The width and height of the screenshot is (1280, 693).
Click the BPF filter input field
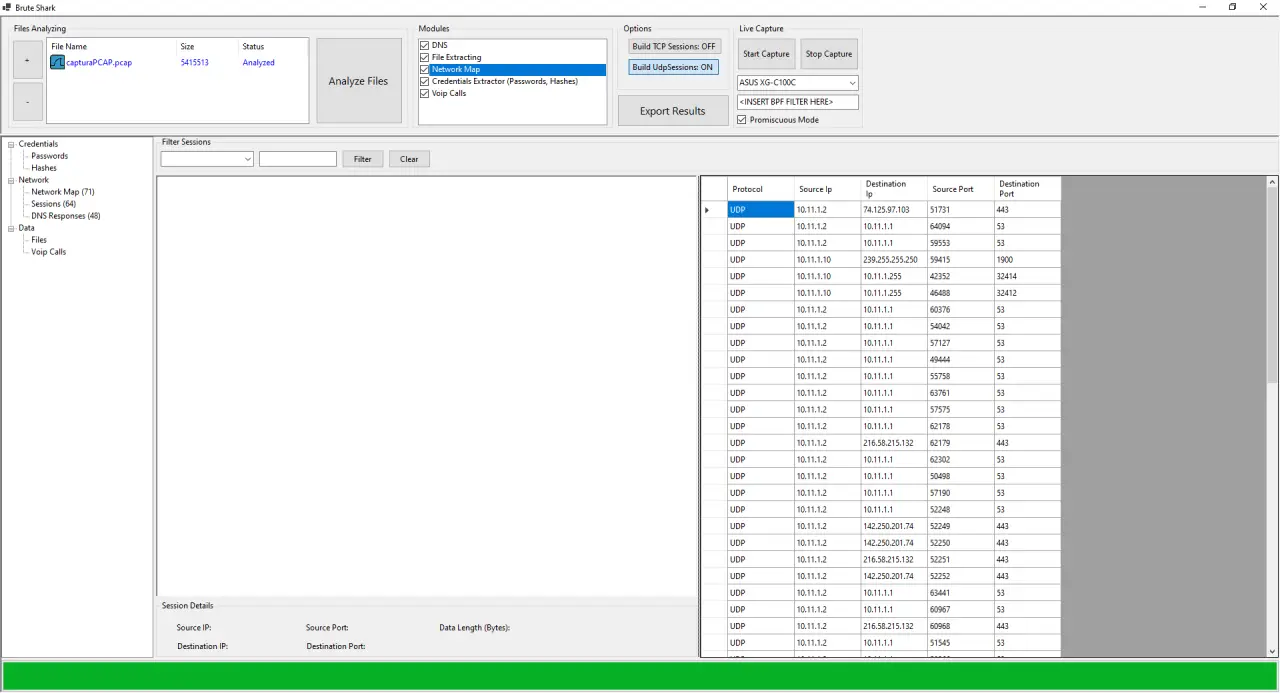(x=797, y=102)
